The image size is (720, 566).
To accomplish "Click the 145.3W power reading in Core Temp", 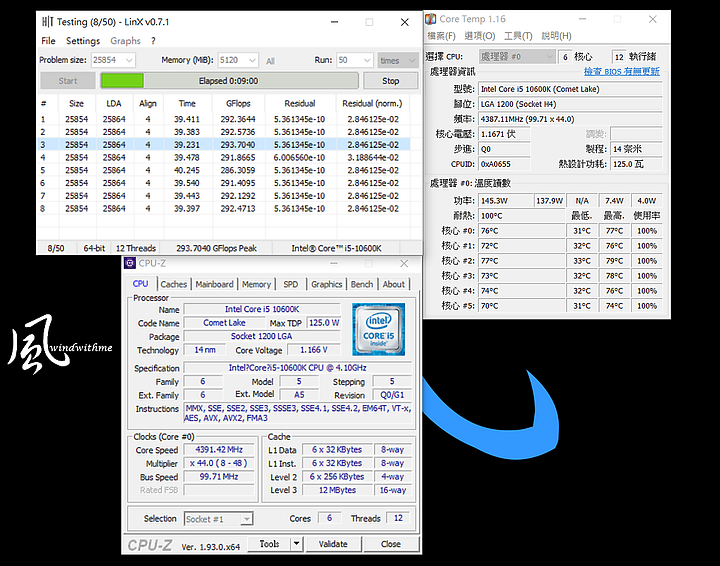I will point(505,201).
